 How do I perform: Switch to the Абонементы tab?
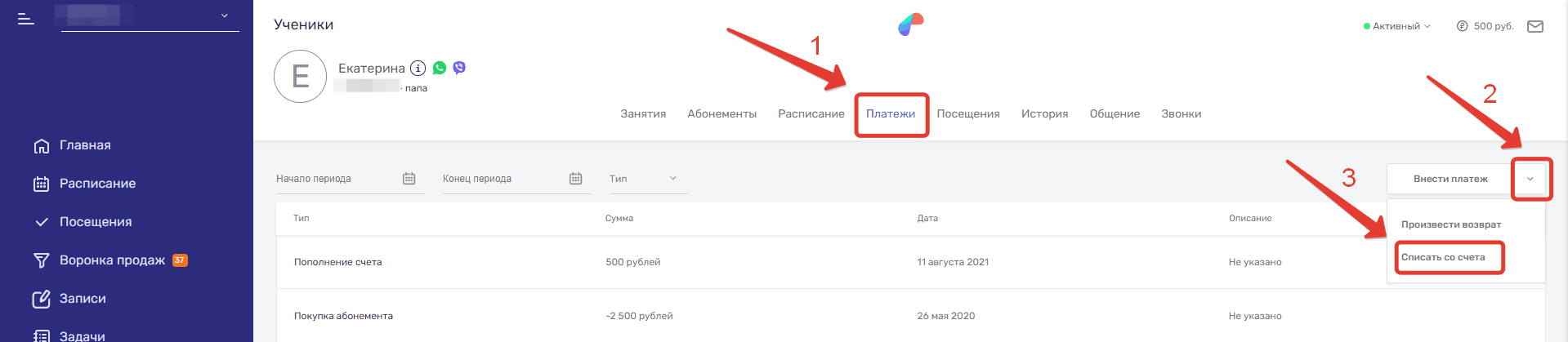721,114
